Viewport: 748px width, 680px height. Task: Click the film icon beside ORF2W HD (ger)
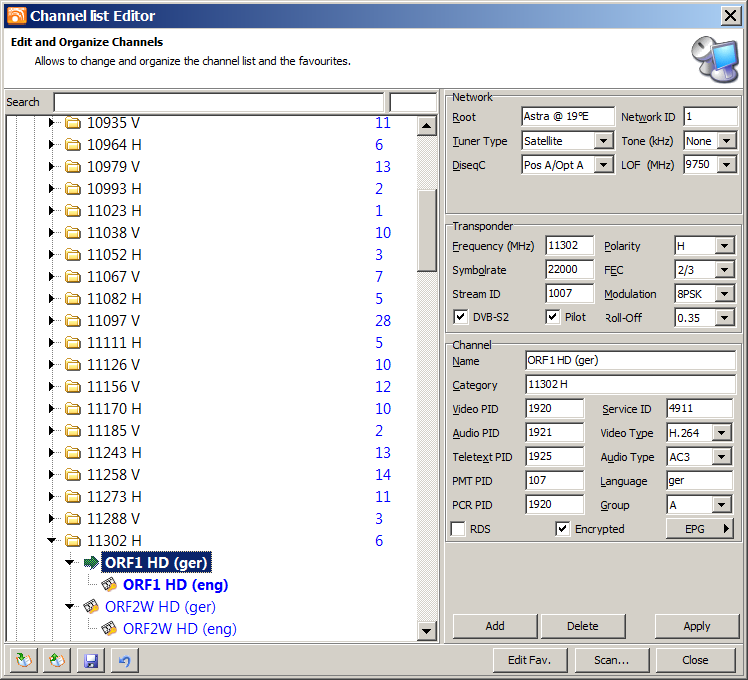(x=91, y=607)
